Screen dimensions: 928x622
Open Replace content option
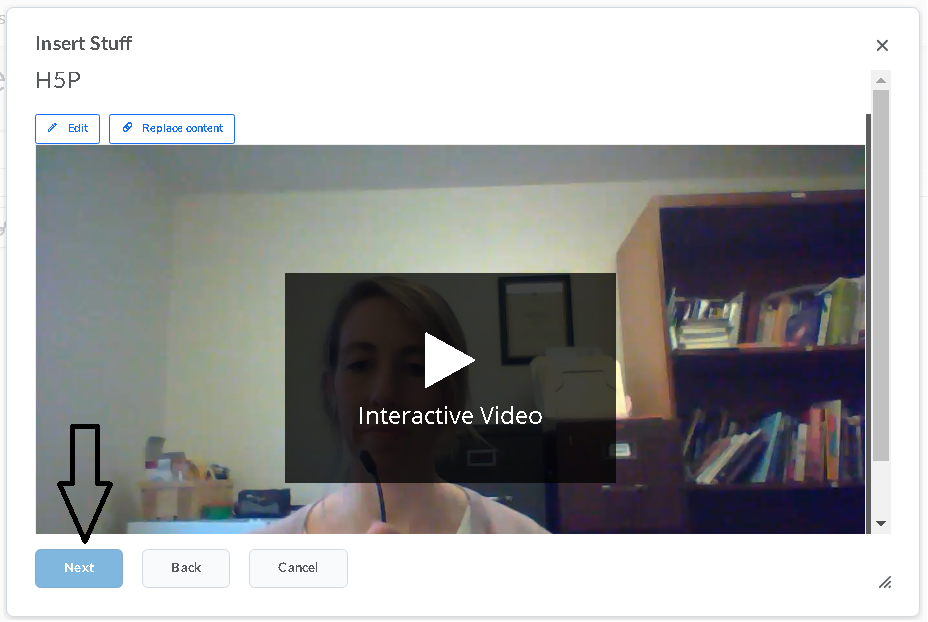(172, 128)
